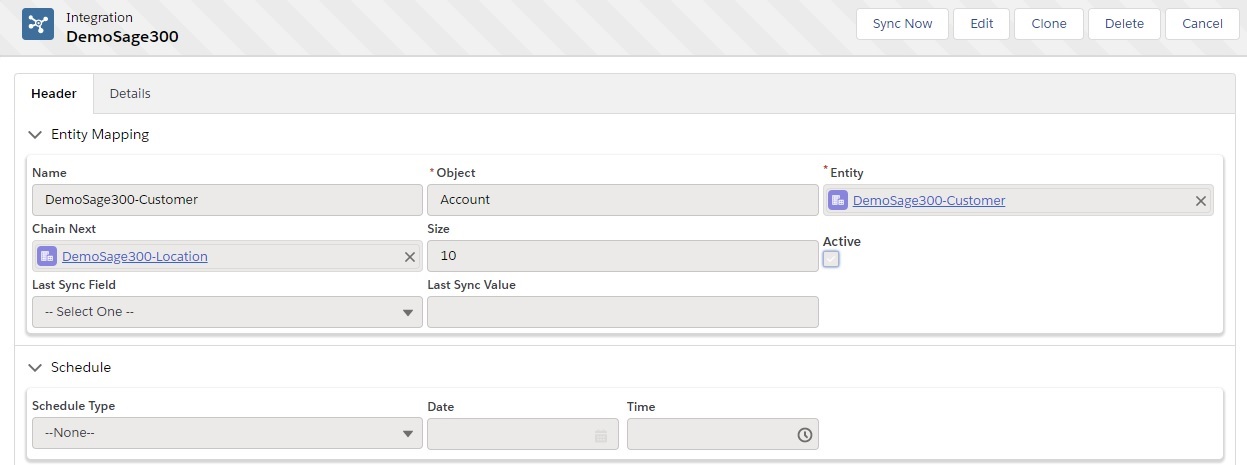Click the Time input field
The image size is (1247, 465).
click(722, 434)
